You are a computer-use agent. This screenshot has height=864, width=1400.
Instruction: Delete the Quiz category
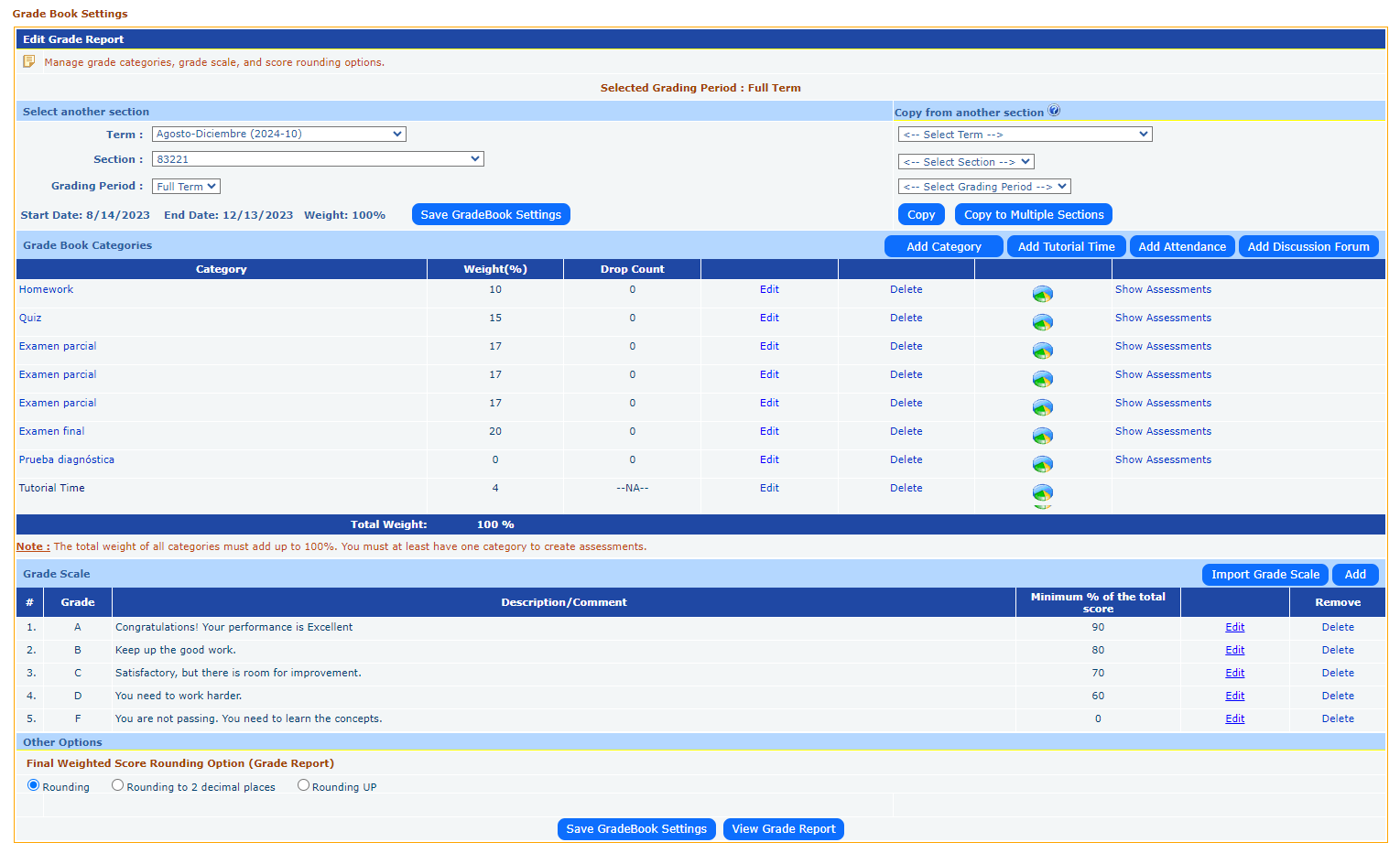906,318
